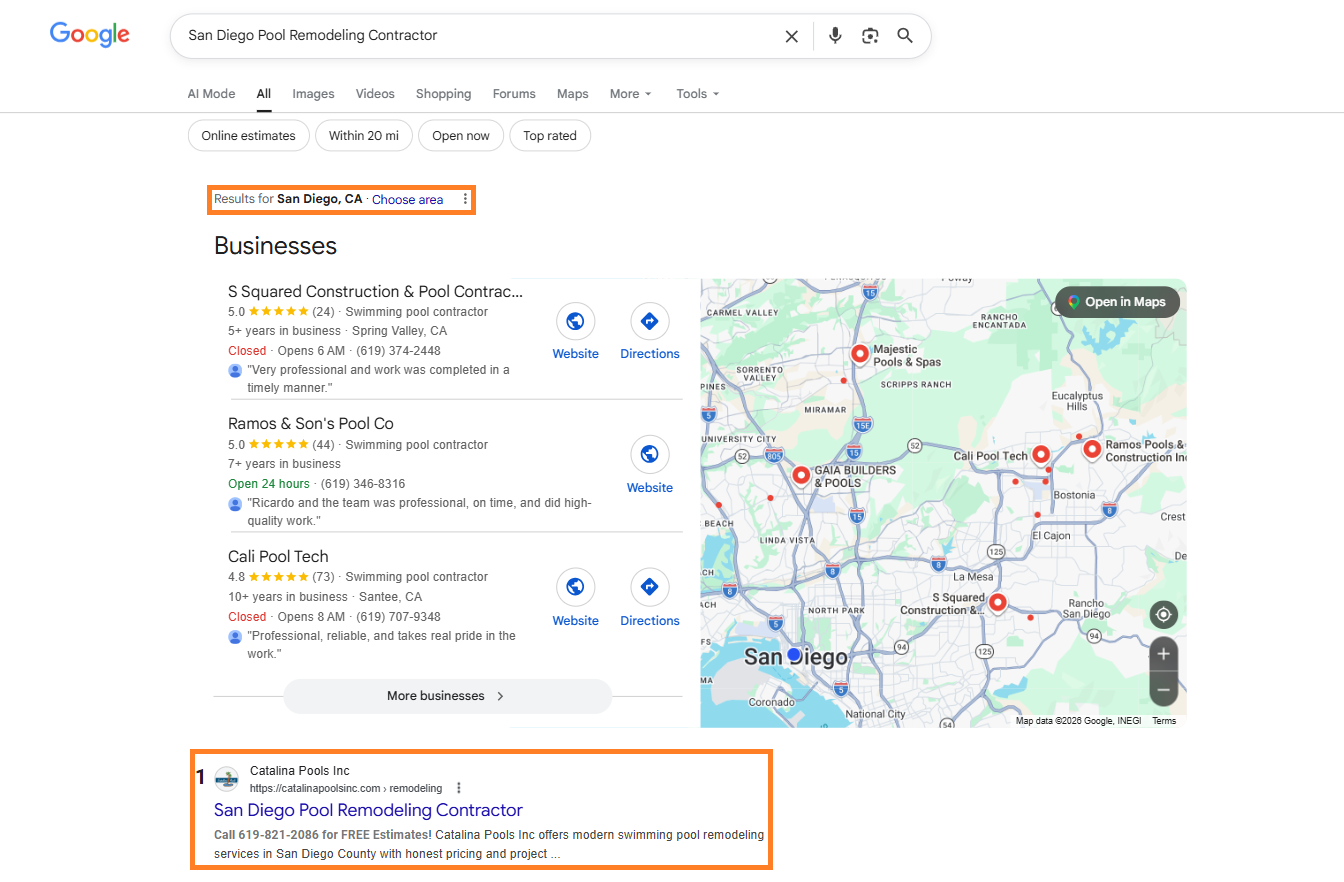Open the three-dot menu for Catalina Pools result

(x=459, y=788)
